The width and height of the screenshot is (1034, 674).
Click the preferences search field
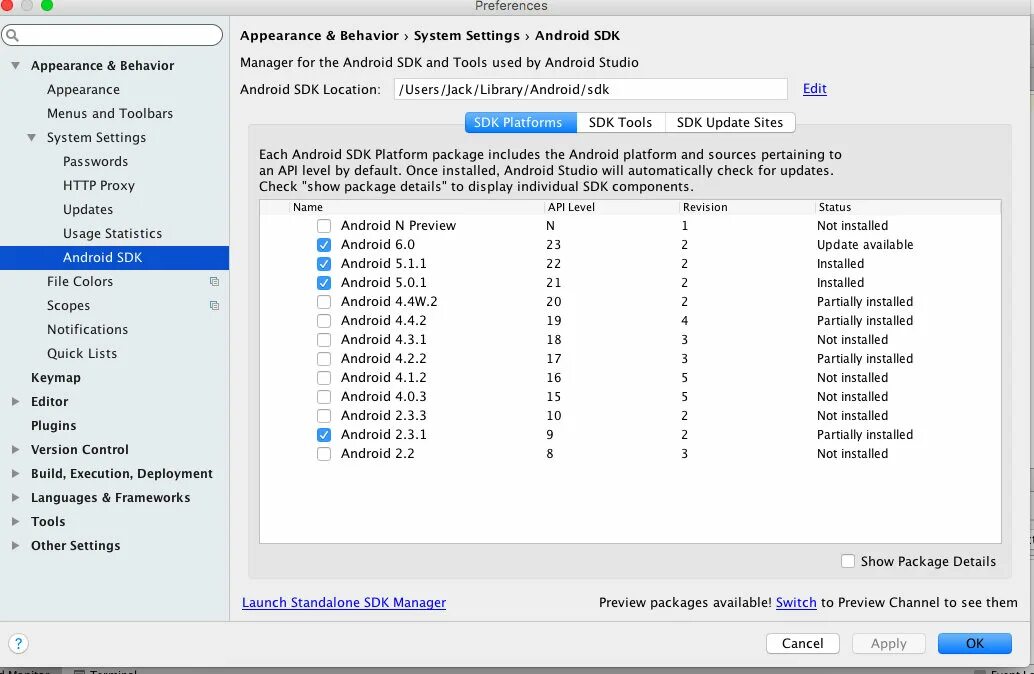112,35
